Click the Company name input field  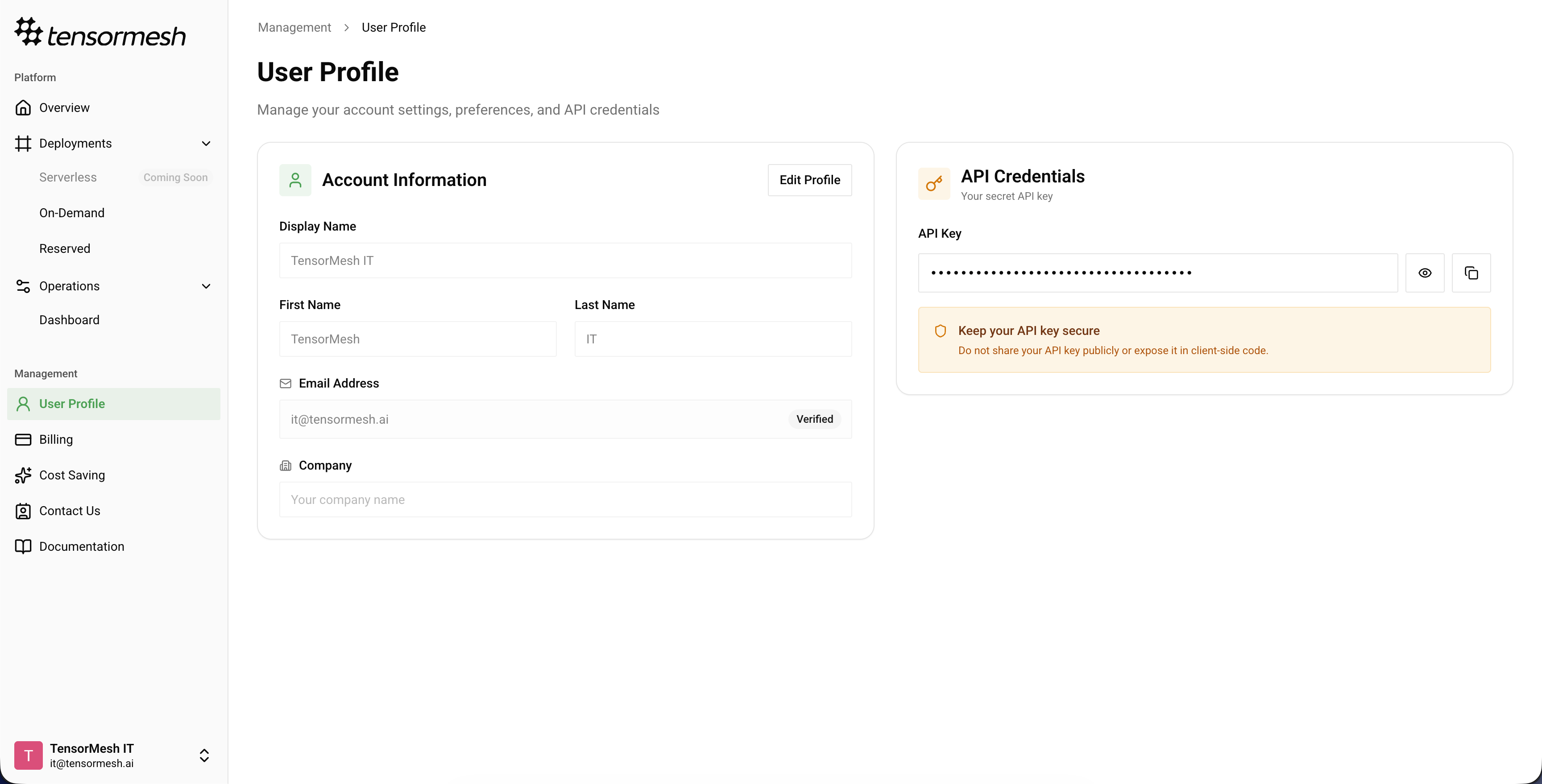click(x=564, y=499)
